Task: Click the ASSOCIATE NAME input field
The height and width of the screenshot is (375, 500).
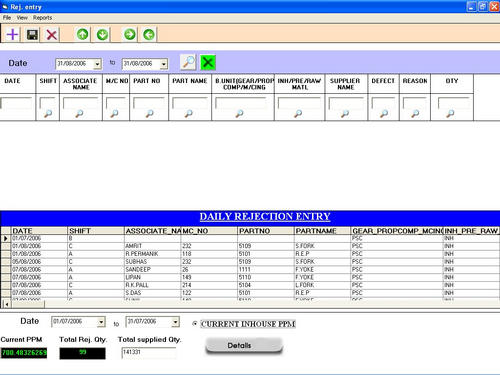Action: pos(81,103)
